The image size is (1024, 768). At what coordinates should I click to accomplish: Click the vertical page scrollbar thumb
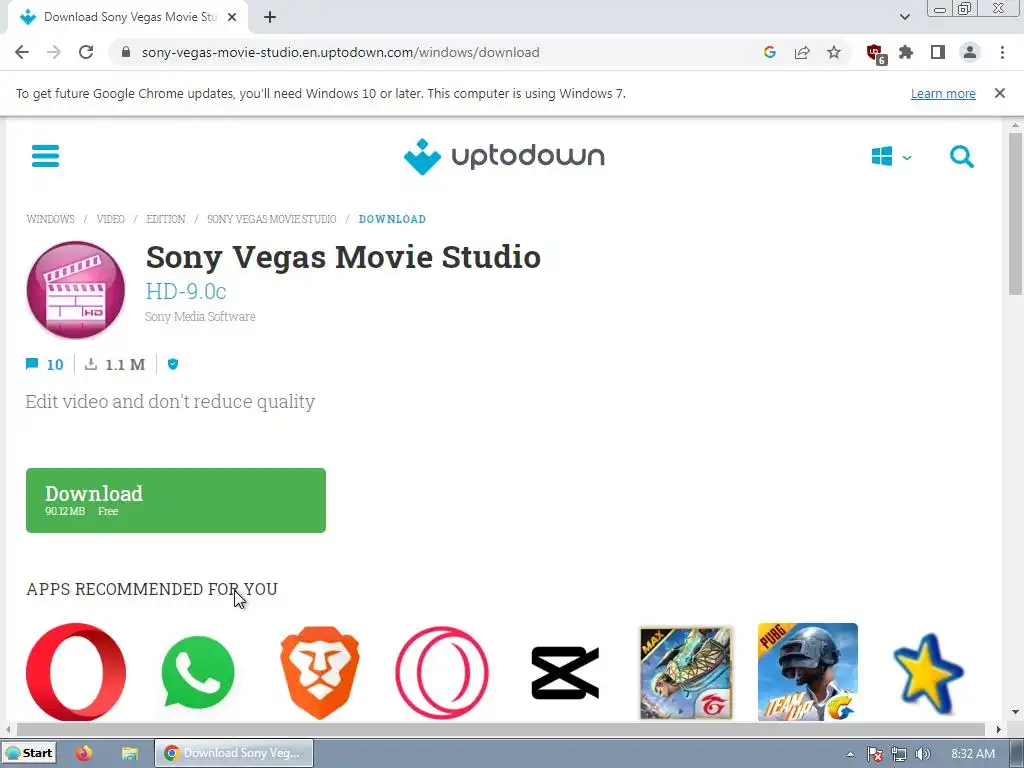(1015, 214)
